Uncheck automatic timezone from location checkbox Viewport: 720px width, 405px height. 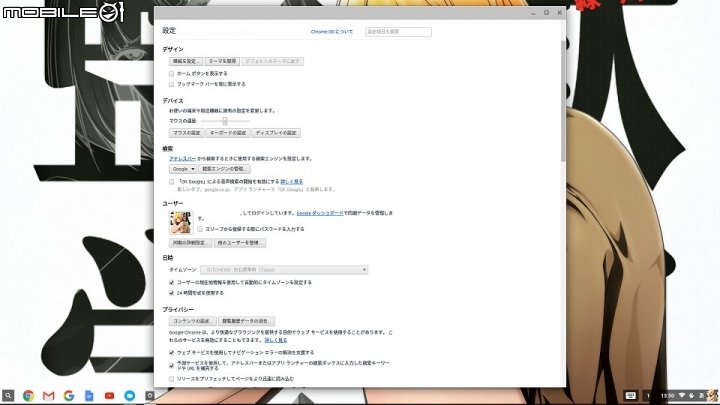tap(171, 282)
